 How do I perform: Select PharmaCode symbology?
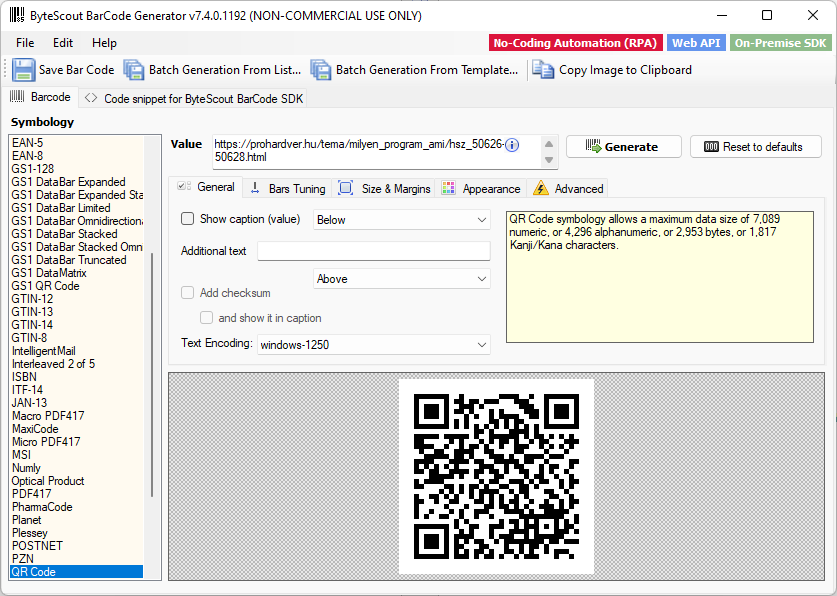pos(76,507)
